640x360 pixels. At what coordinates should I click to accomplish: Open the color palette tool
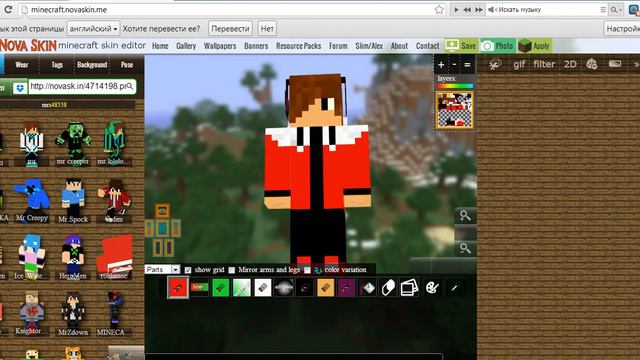(432, 288)
